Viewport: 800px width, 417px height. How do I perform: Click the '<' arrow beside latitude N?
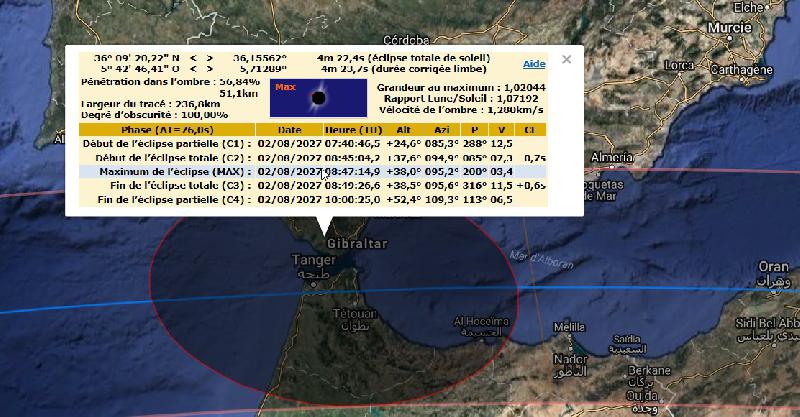coord(193,58)
